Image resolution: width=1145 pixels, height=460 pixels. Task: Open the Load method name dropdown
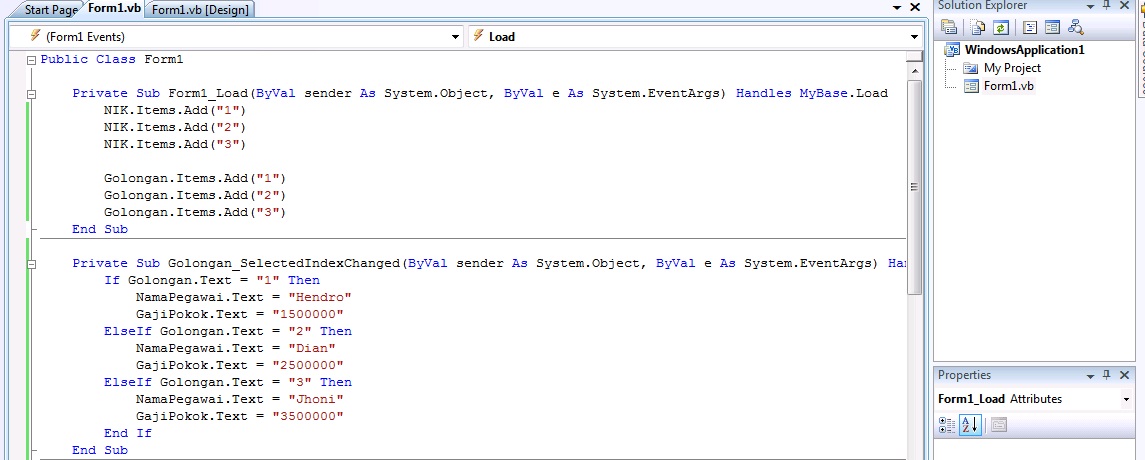[x=914, y=37]
